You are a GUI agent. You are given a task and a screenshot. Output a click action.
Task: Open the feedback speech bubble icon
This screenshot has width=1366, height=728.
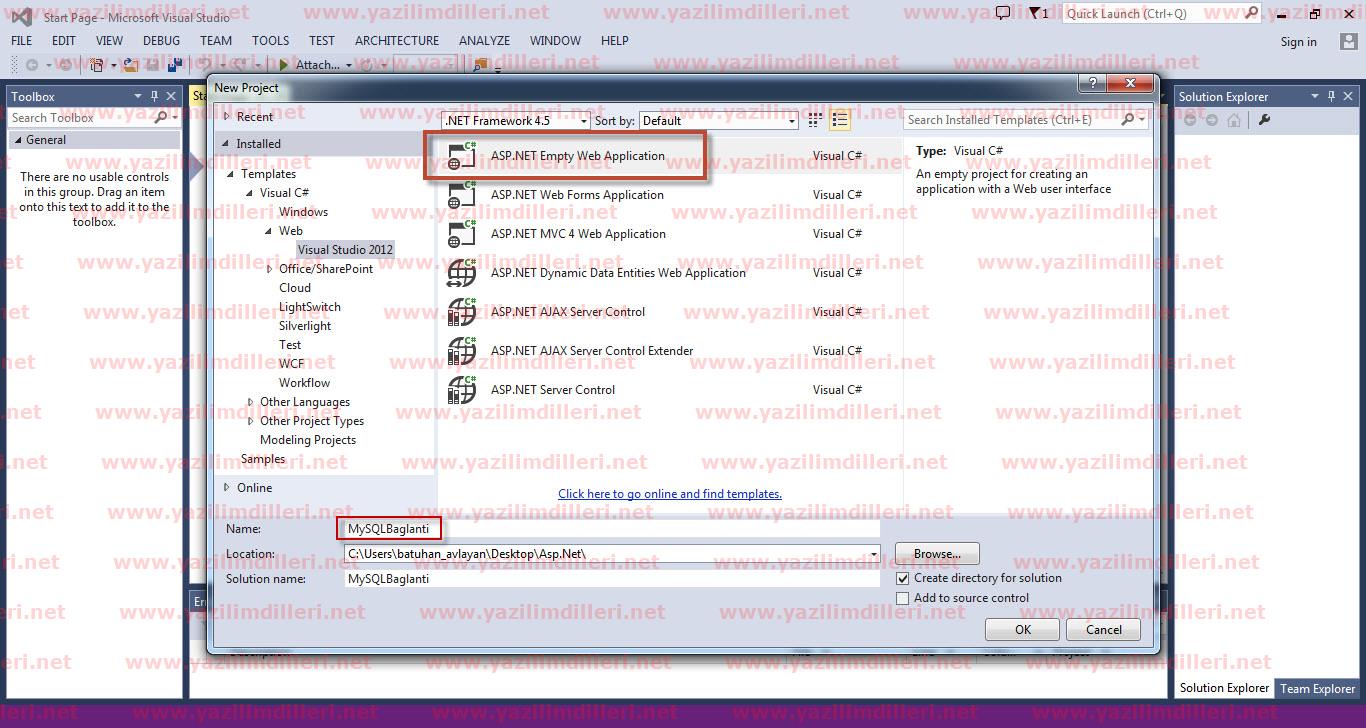tap(1003, 13)
